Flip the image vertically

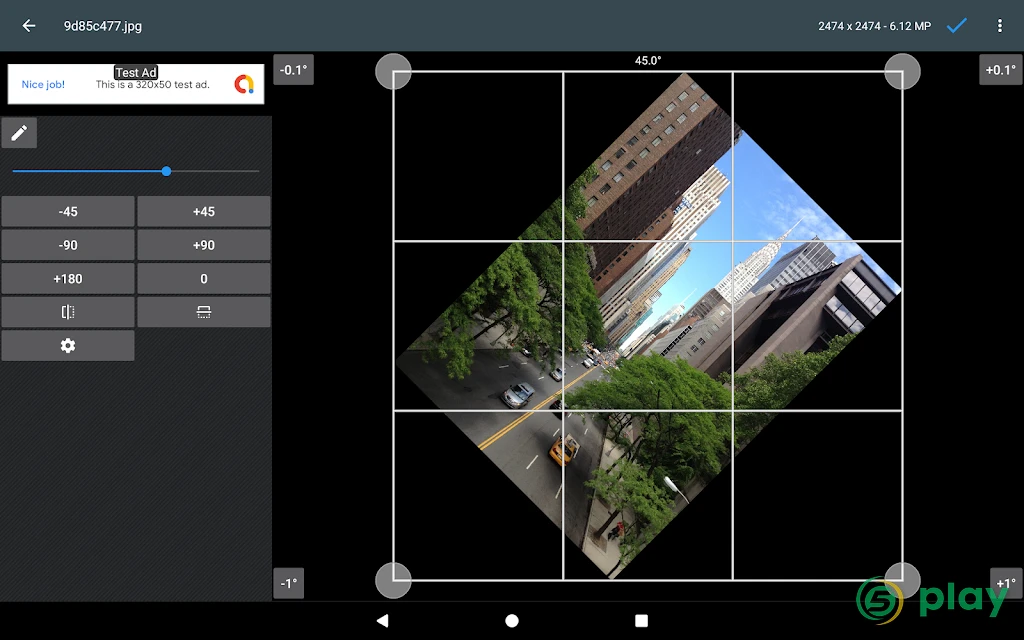click(204, 312)
